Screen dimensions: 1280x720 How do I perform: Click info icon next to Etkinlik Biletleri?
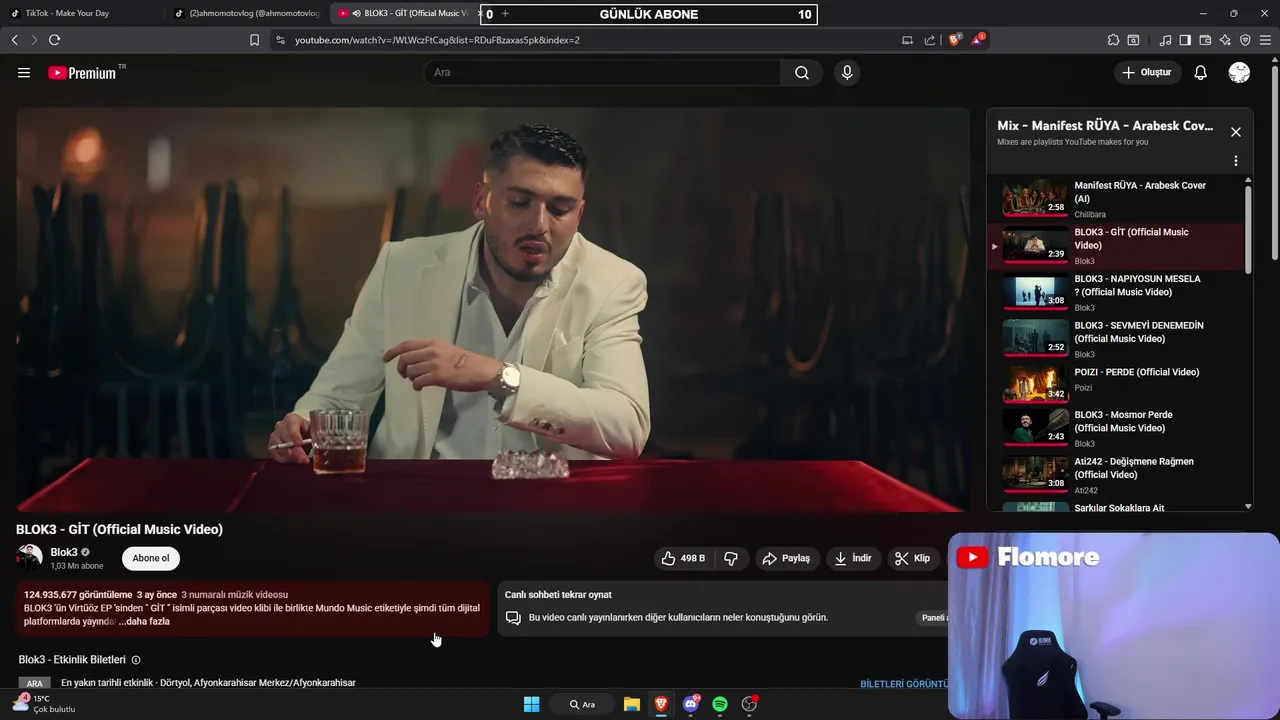tap(136, 660)
